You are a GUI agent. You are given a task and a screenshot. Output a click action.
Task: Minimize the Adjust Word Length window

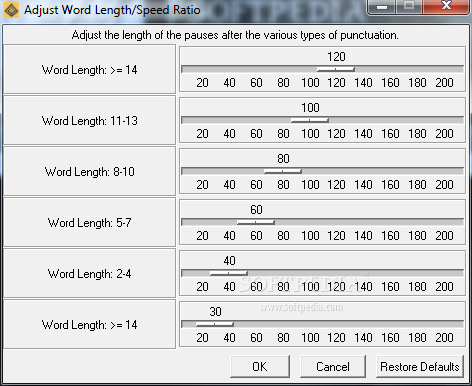(x=382, y=6)
